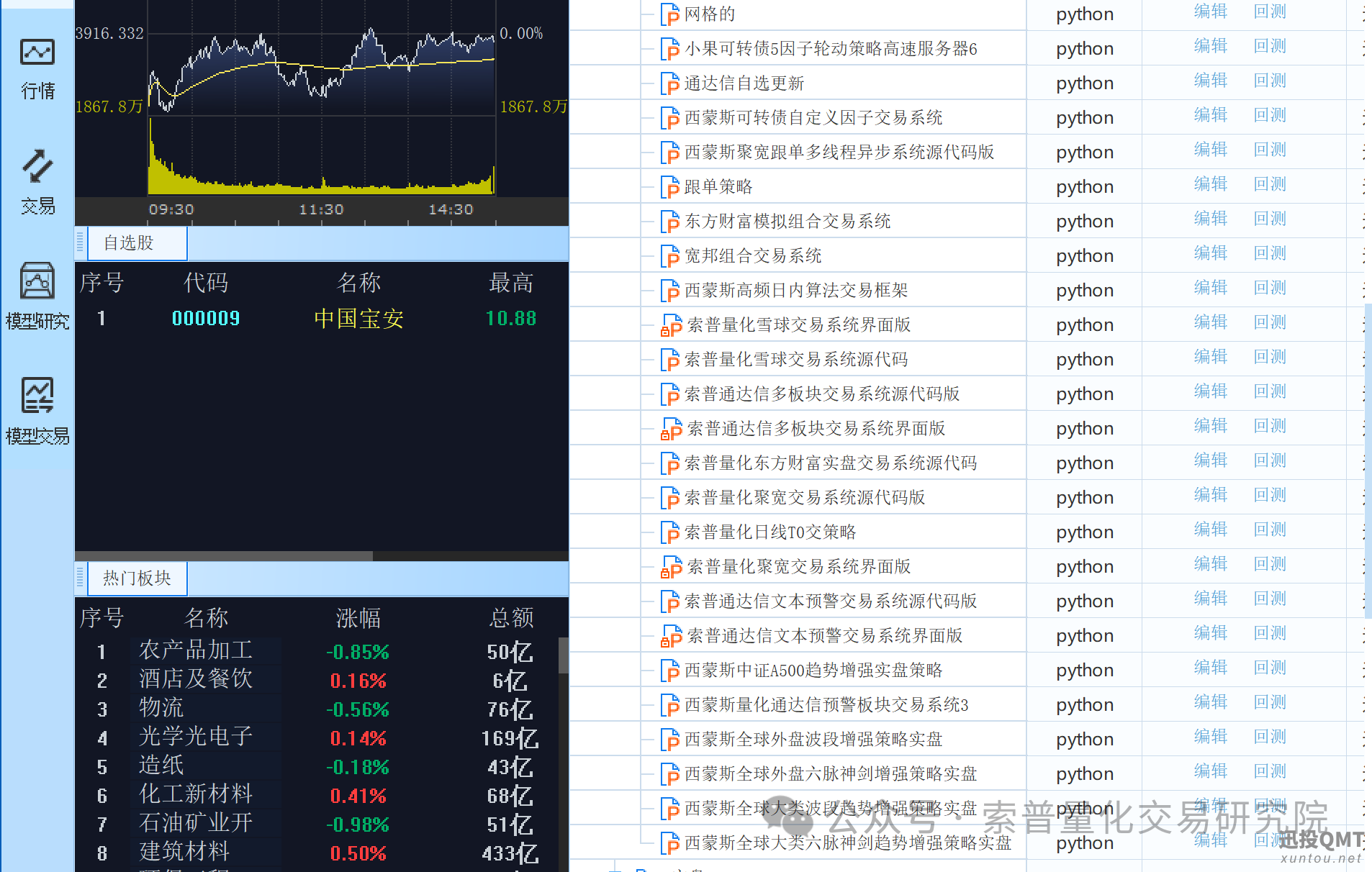
Task: Click the locked icon for 索普通达信多板块交易系统界面版
Action: [x=671, y=429]
